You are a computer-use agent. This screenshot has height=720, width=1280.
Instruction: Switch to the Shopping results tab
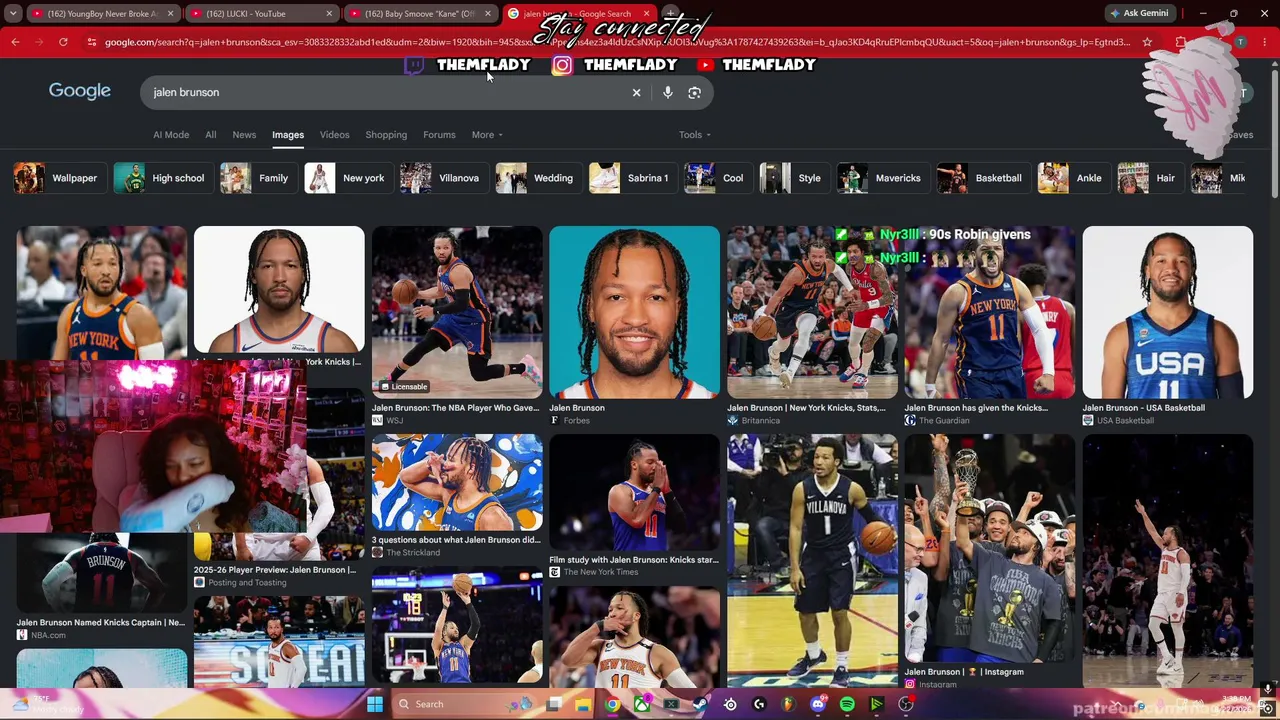(386, 135)
